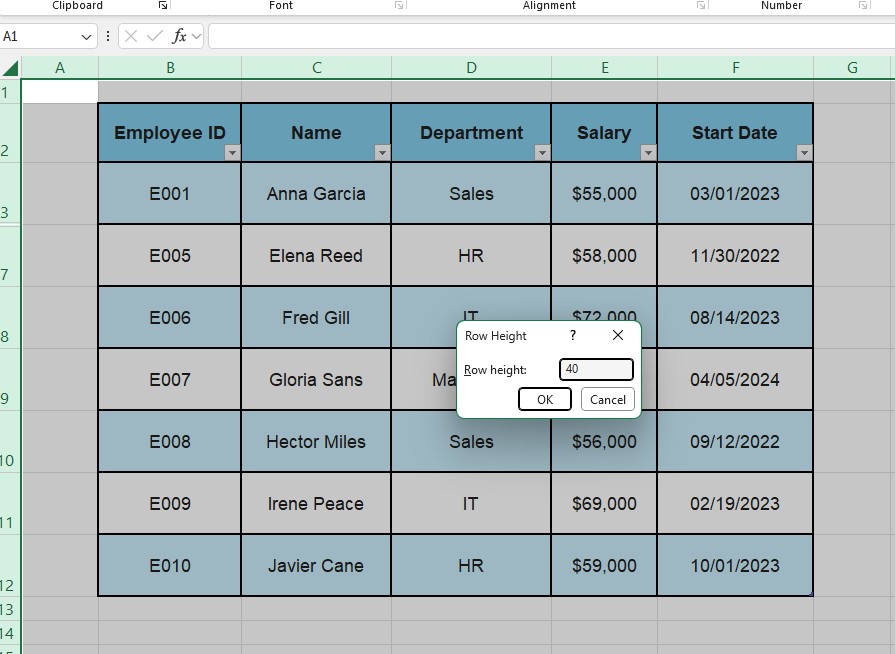Image resolution: width=895 pixels, height=654 pixels.
Task: Open the Salary column filter dropdown
Action: coord(648,153)
